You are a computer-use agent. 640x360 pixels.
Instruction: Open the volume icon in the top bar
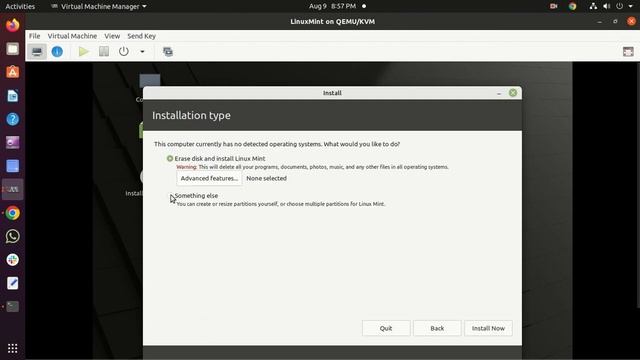607,6
